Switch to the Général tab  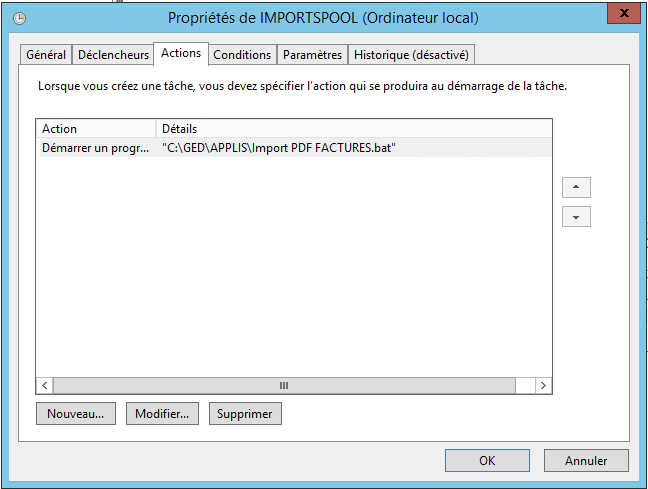46,55
